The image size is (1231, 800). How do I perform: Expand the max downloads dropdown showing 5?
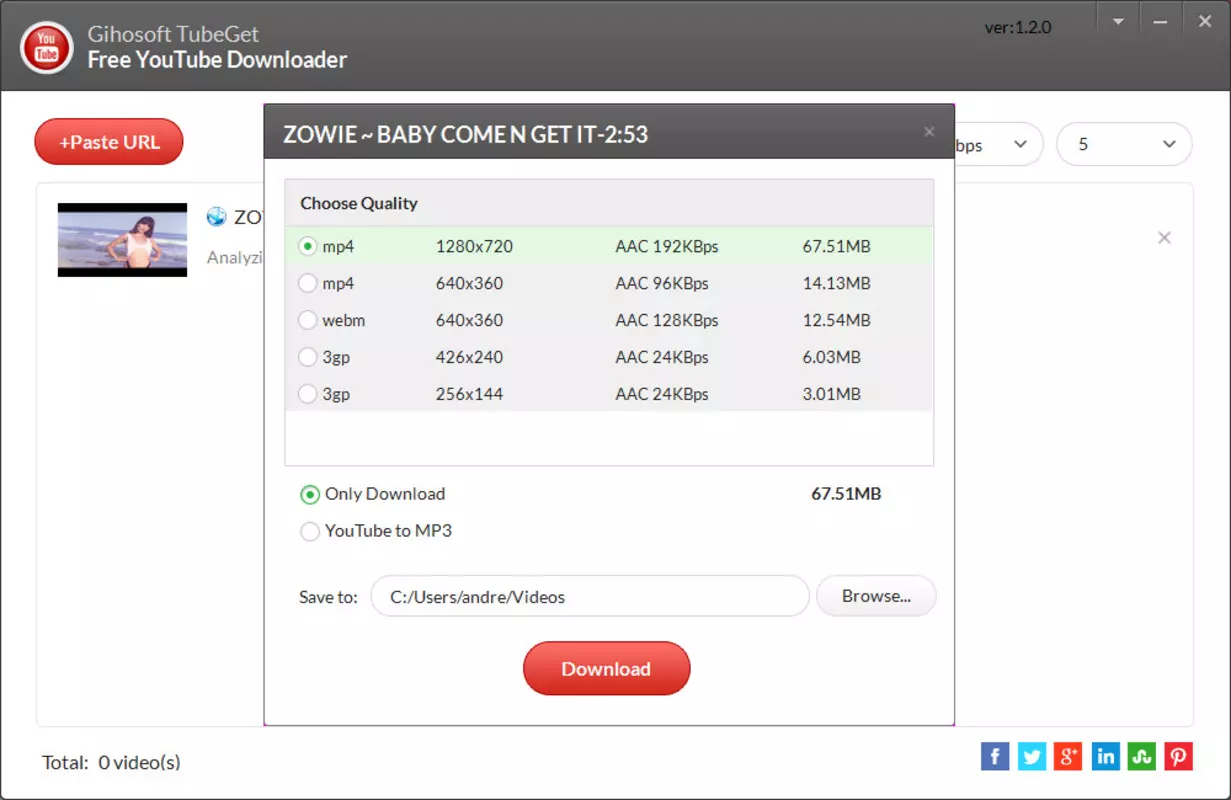click(x=1124, y=144)
